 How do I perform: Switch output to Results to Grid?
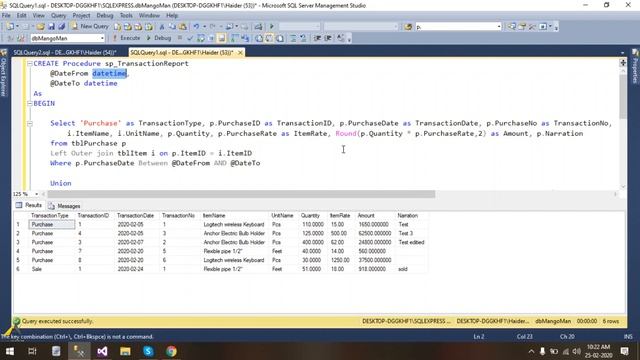269,38
